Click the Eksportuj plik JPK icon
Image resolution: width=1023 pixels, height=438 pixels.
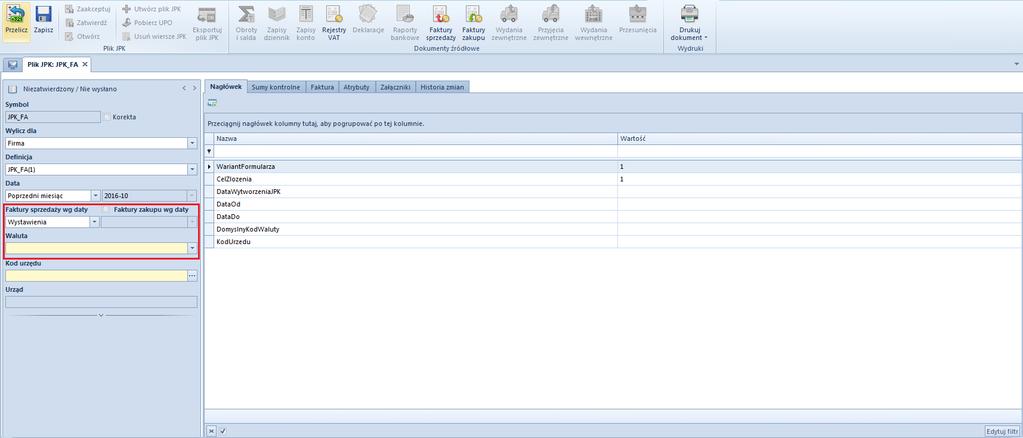point(207,16)
